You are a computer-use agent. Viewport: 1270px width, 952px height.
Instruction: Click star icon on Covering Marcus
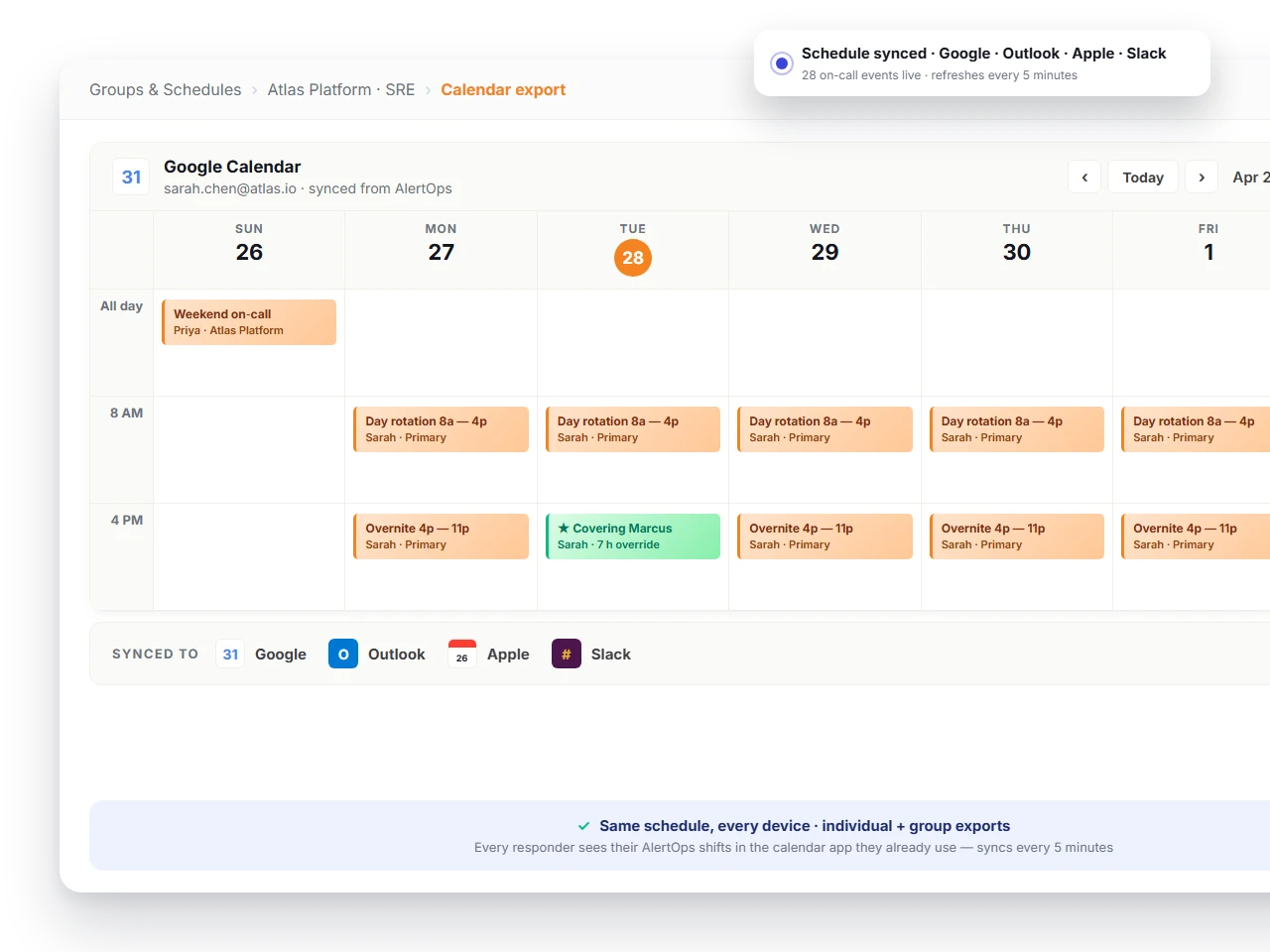(x=564, y=529)
